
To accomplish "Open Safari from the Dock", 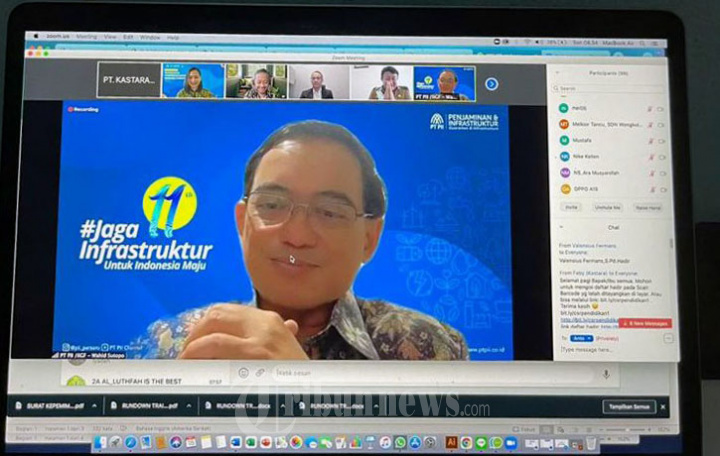I will (x=130, y=442).
